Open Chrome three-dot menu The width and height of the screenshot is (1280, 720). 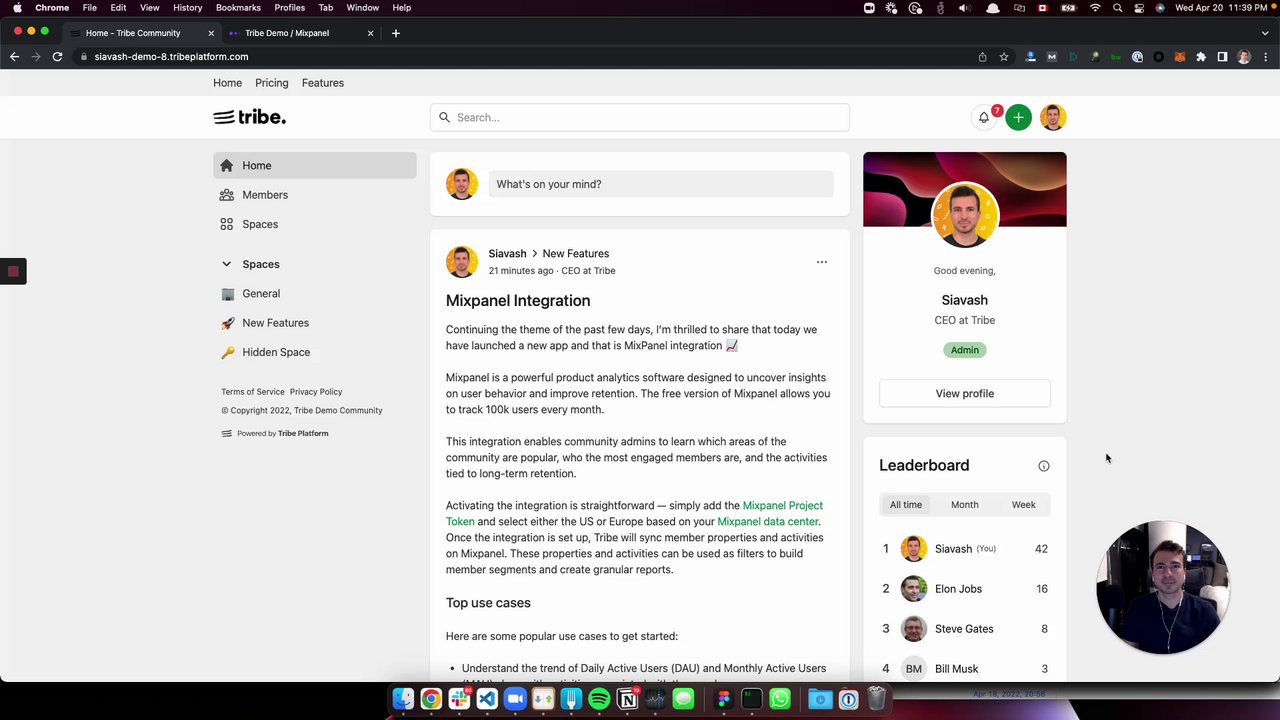[x=1265, y=57]
